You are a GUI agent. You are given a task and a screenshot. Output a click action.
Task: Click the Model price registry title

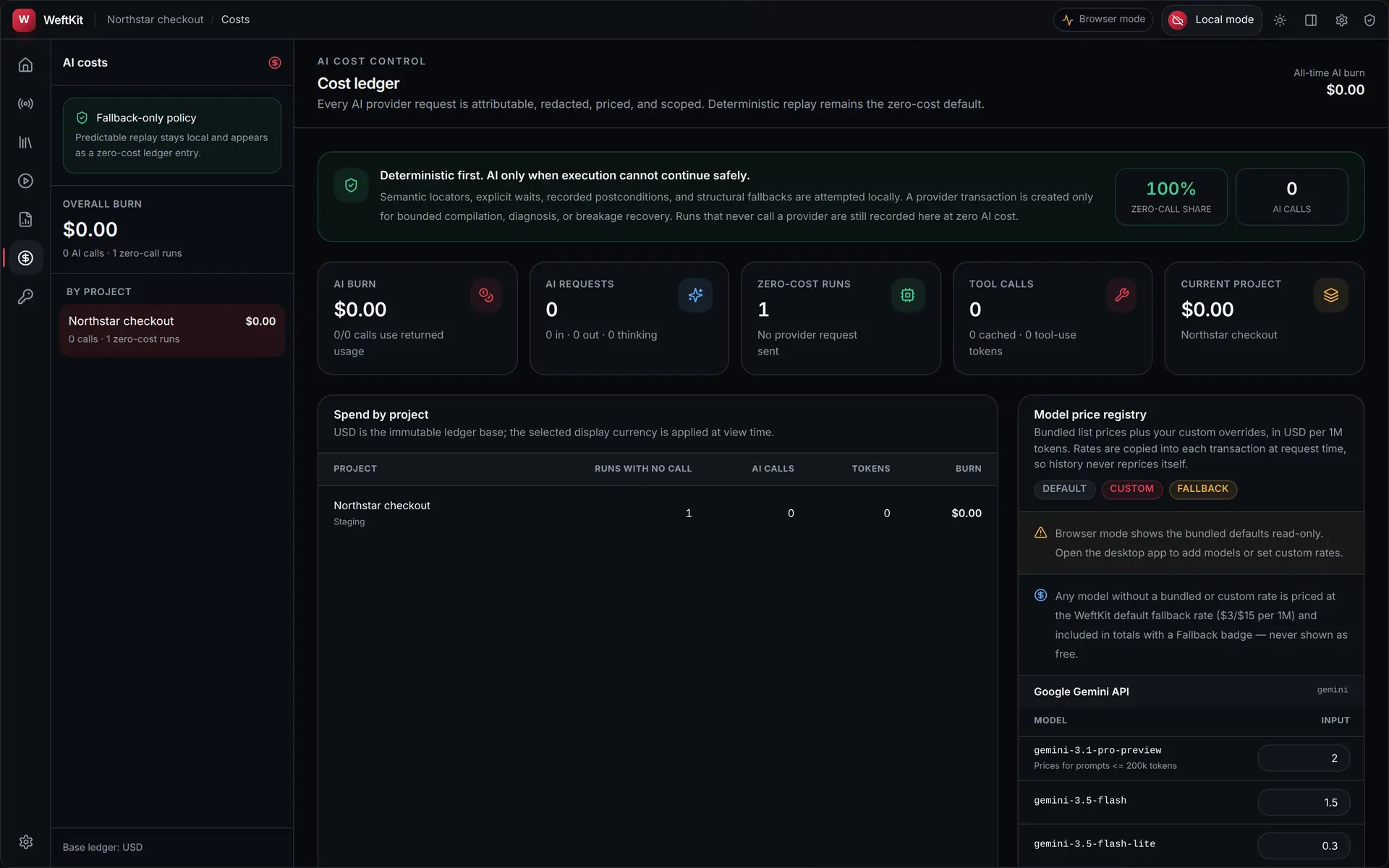tap(1089, 414)
